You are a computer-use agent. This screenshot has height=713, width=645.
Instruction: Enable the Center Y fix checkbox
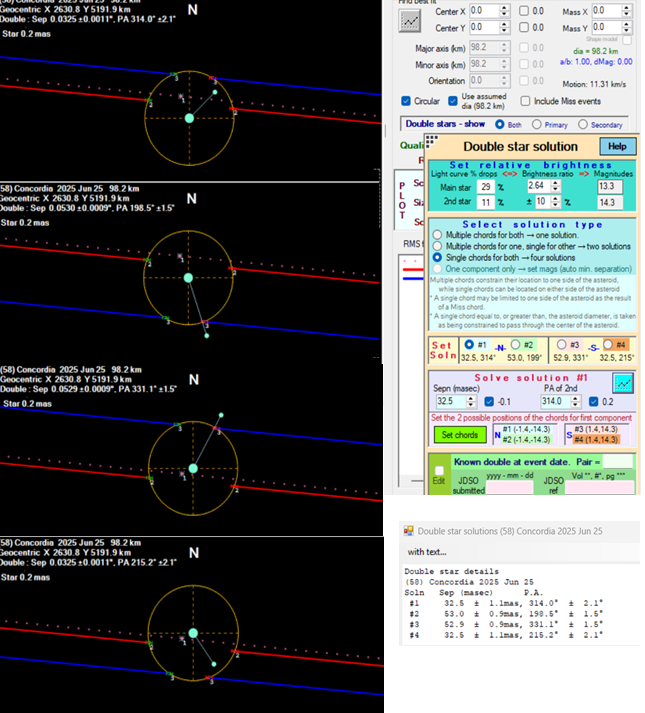point(524,27)
